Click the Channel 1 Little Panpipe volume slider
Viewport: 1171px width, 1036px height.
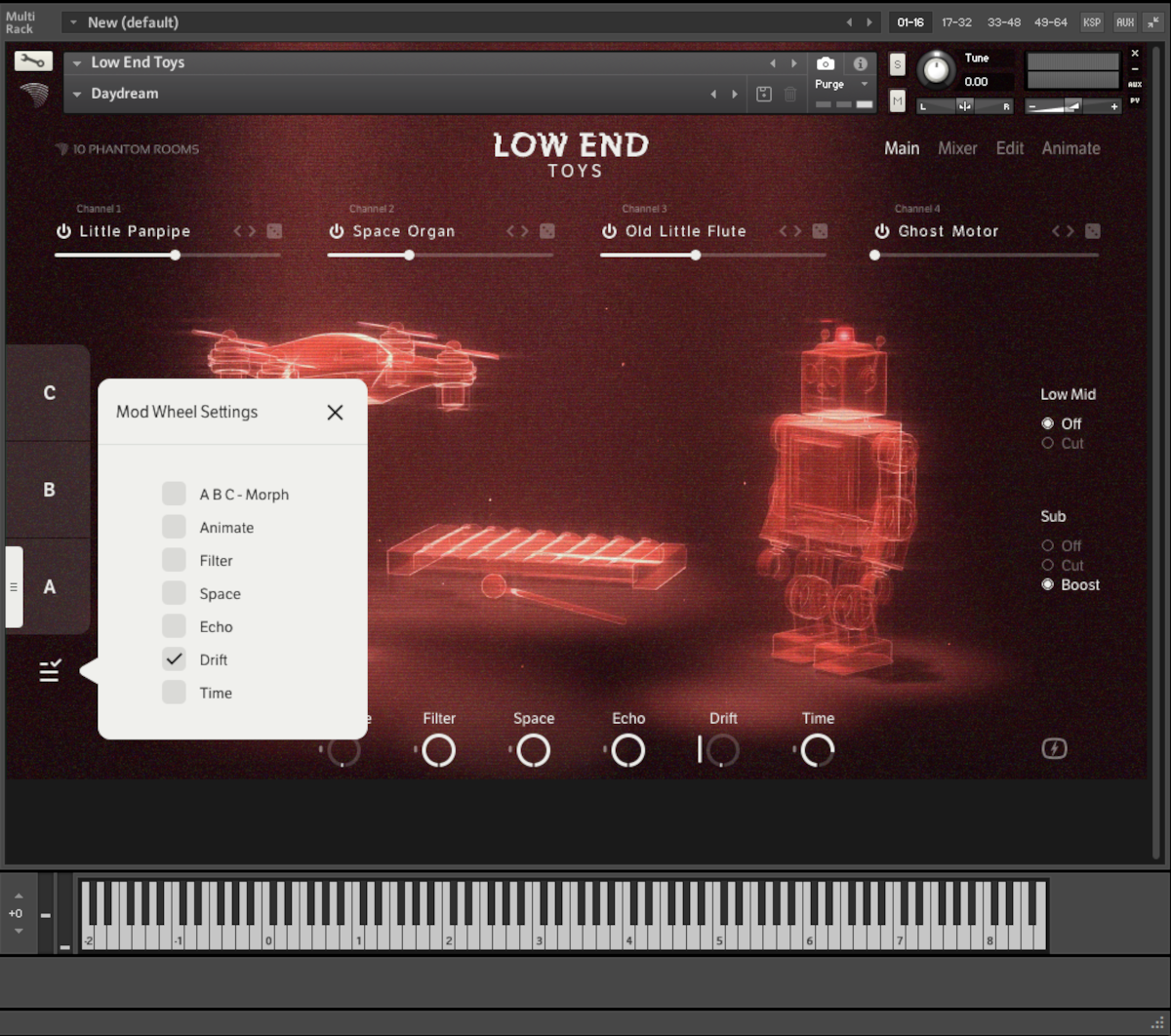tap(168, 255)
